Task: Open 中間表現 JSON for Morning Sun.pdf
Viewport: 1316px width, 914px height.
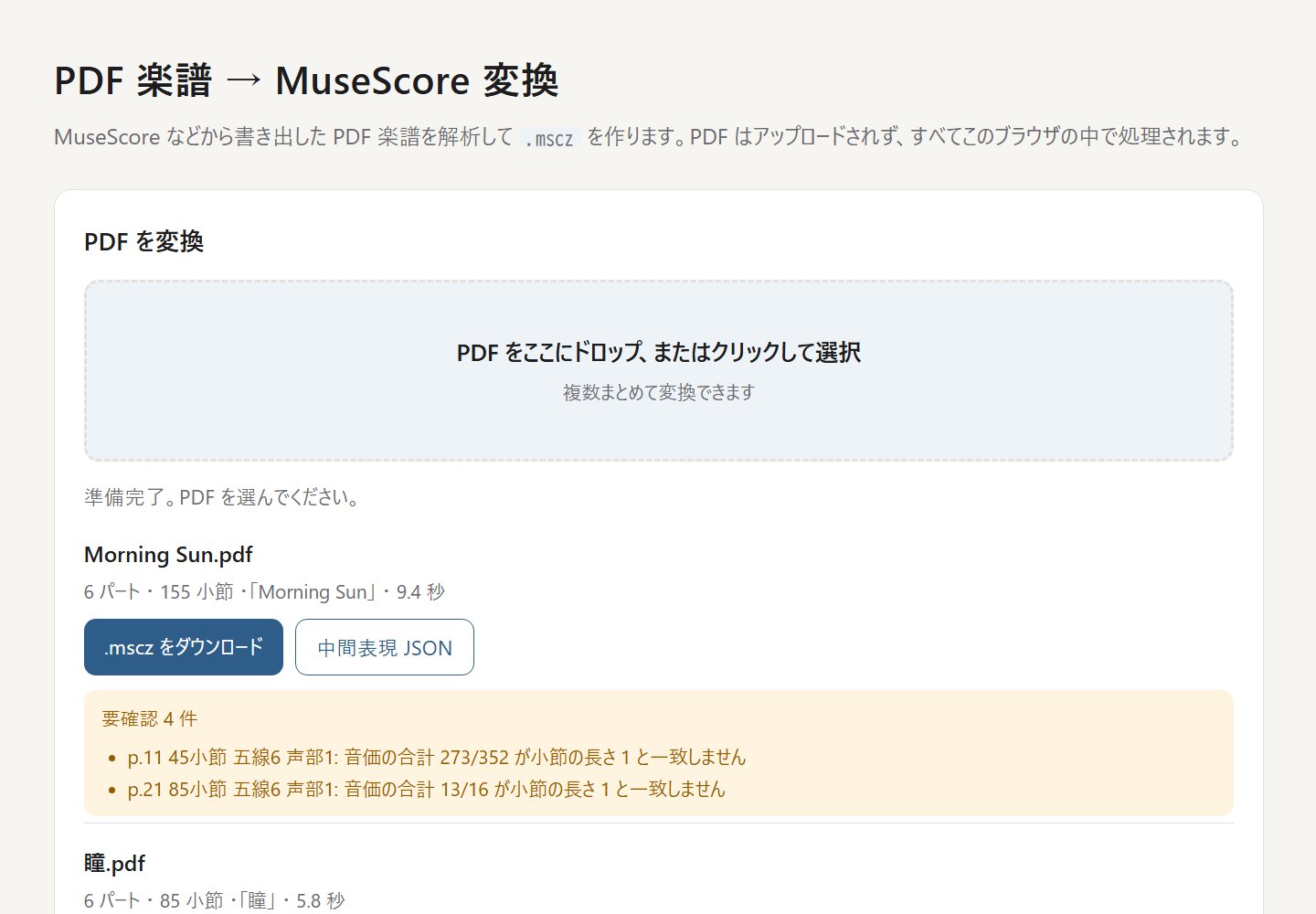Action: [x=385, y=647]
